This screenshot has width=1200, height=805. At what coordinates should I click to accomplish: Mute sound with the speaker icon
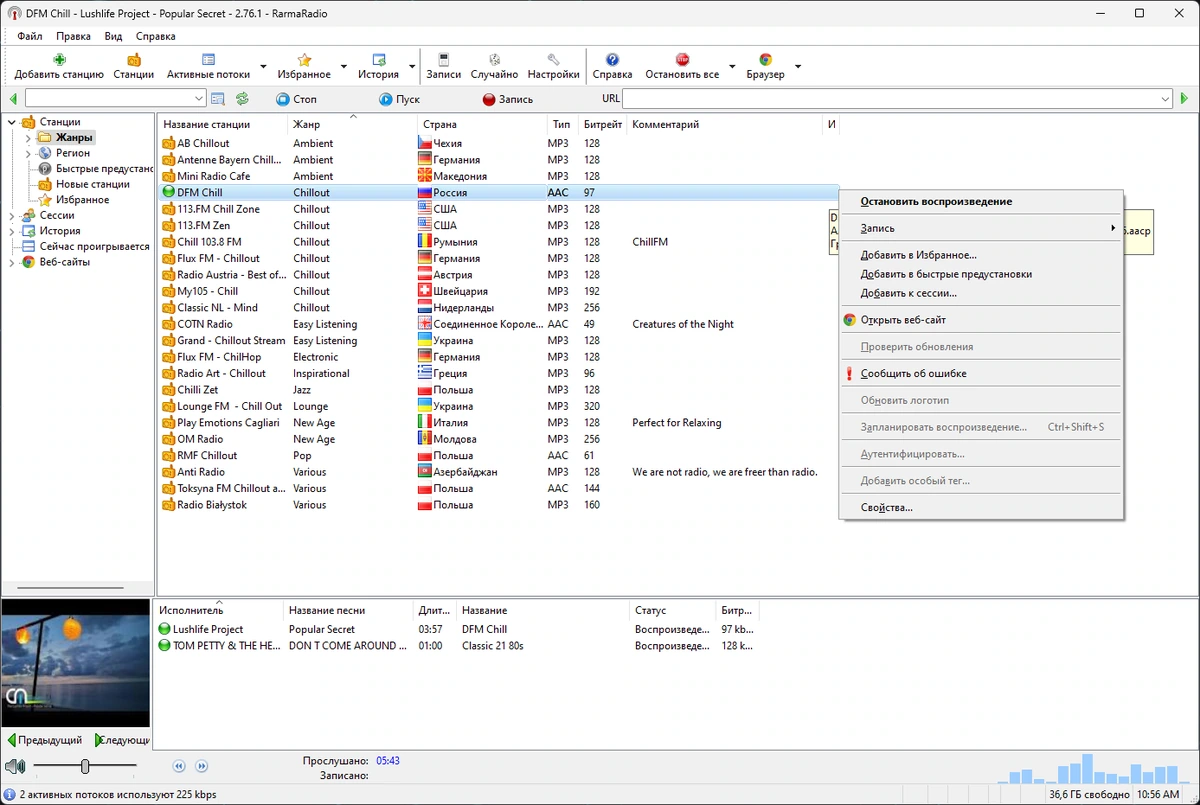[15, 767]
